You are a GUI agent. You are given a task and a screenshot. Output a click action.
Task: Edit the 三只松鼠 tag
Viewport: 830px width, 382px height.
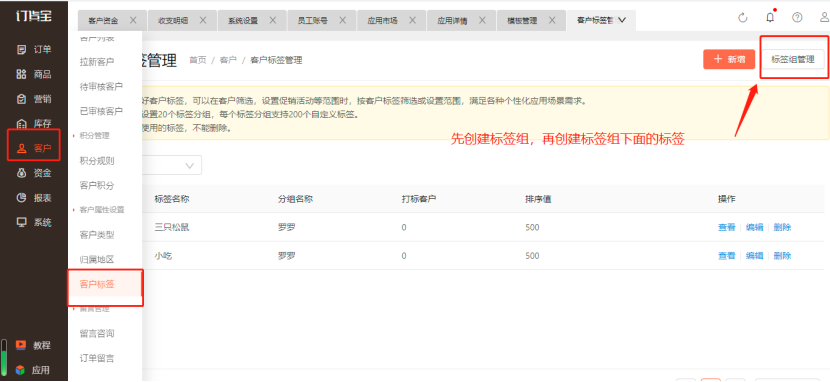click(x=755, y=228)
